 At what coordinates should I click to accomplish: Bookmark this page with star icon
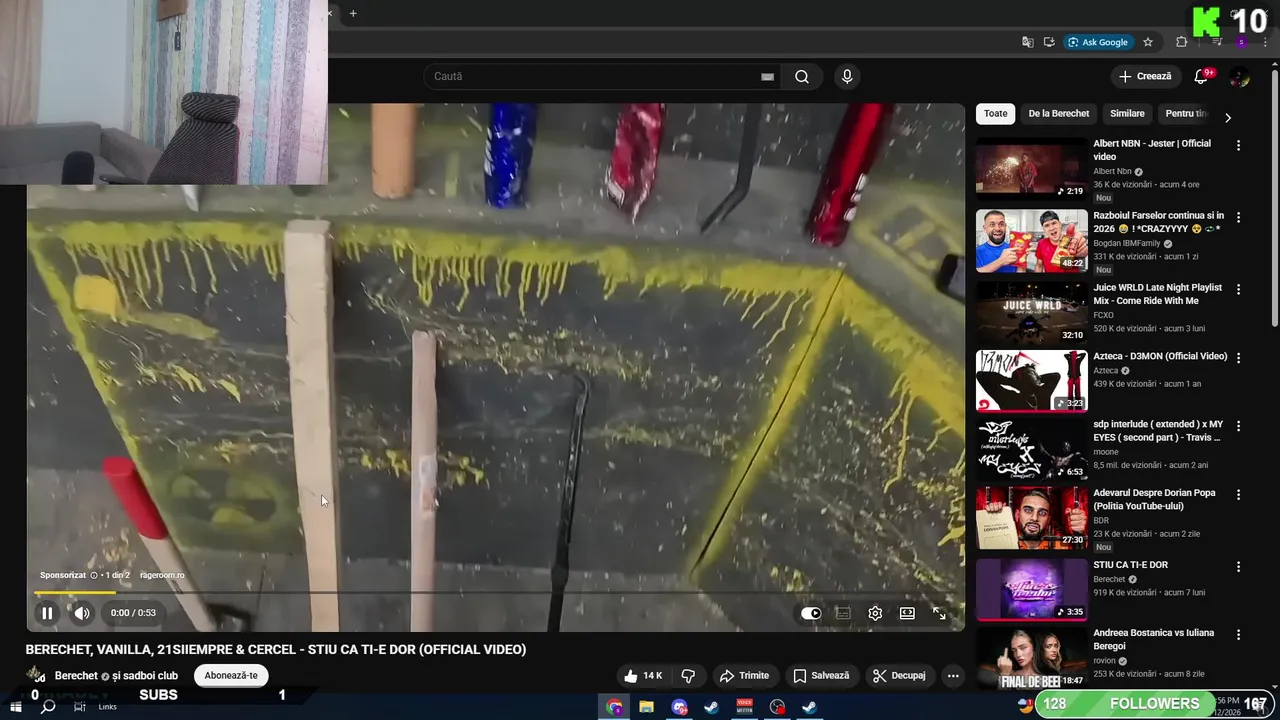(1148, 42)
